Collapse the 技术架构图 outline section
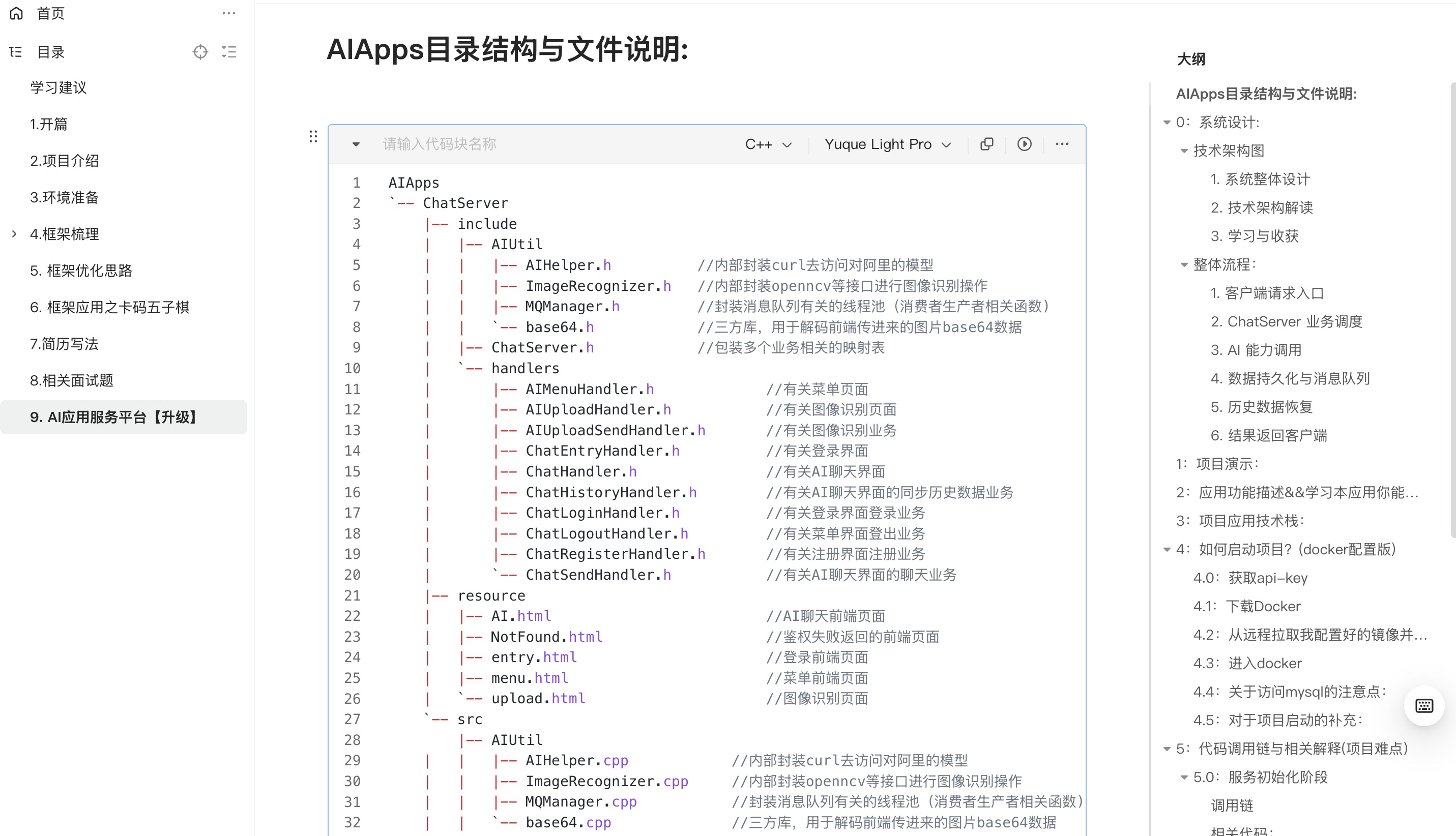This screenshot has width=1456, height=836. [1184, 151]
